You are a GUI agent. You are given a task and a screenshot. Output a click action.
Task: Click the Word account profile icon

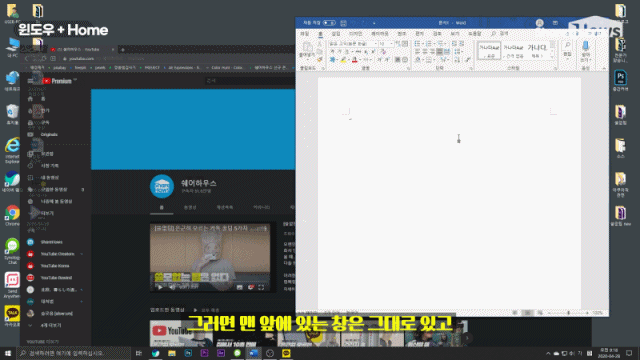pyautogui.click(x=540, y=23)
